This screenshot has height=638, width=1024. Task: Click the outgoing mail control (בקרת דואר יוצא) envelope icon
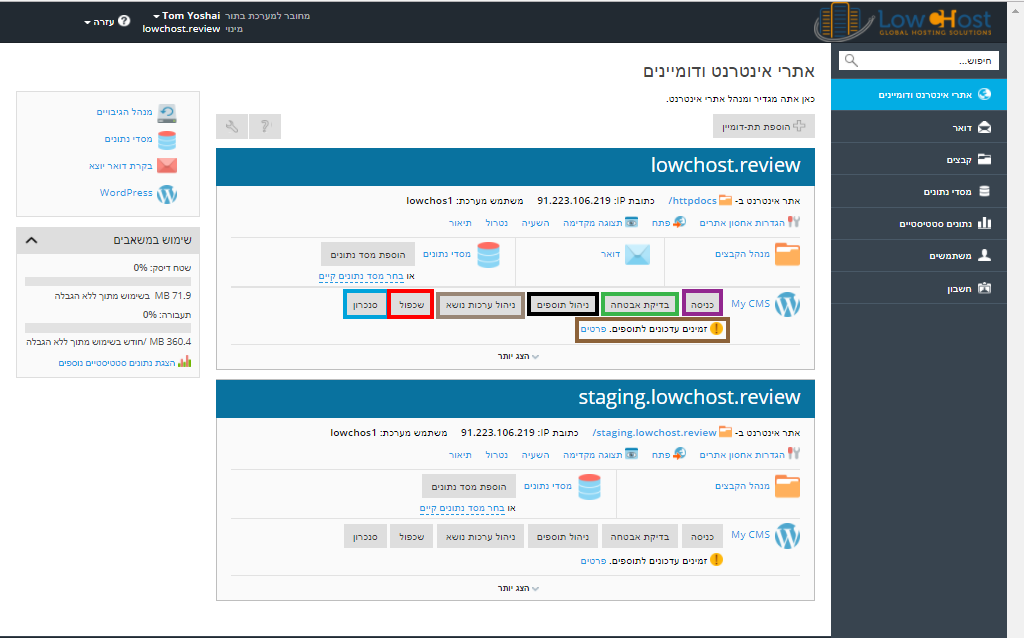(167, 166)
